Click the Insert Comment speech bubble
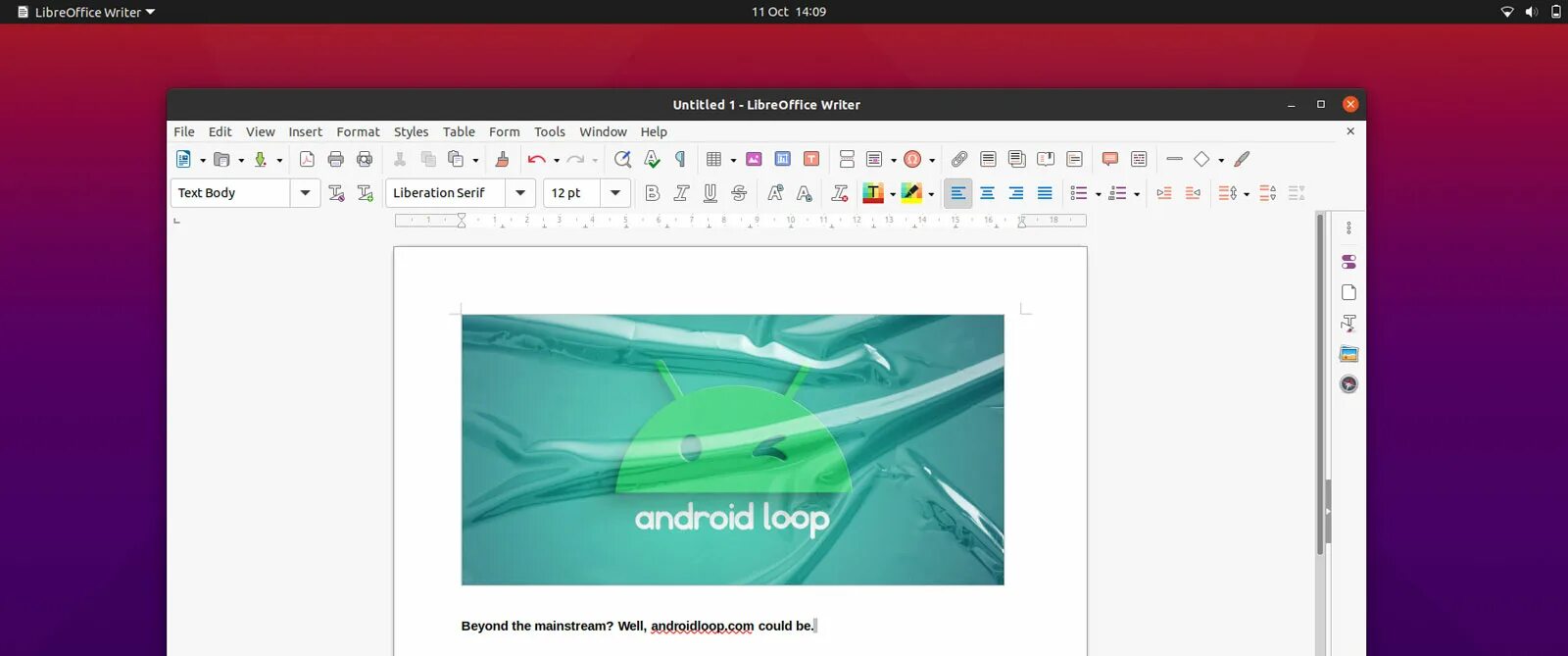Screen dimensions: 1568x656 click(1110, 159)
